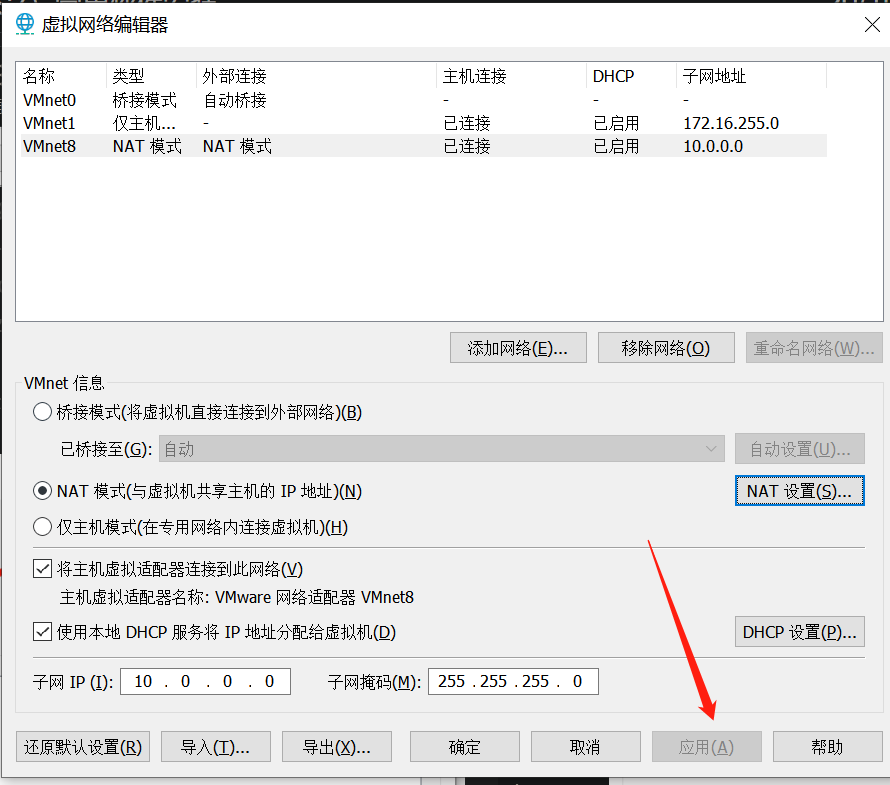Click 添加网络(E)... button
This screenshot has height=785, width=890.
coord(518,348)
